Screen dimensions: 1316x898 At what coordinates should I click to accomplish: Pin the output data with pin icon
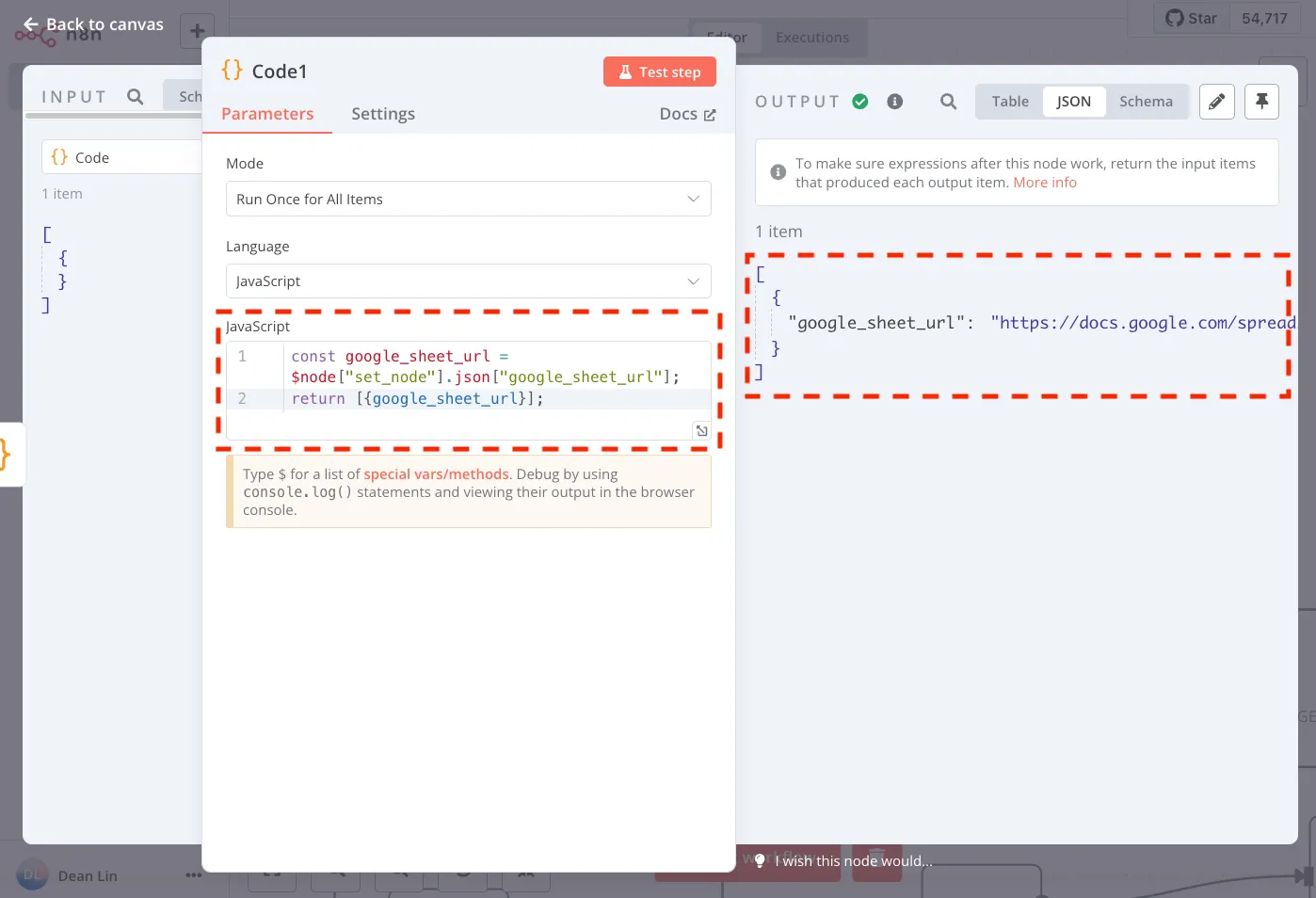pyautogui.click(x=1262, y=102)
